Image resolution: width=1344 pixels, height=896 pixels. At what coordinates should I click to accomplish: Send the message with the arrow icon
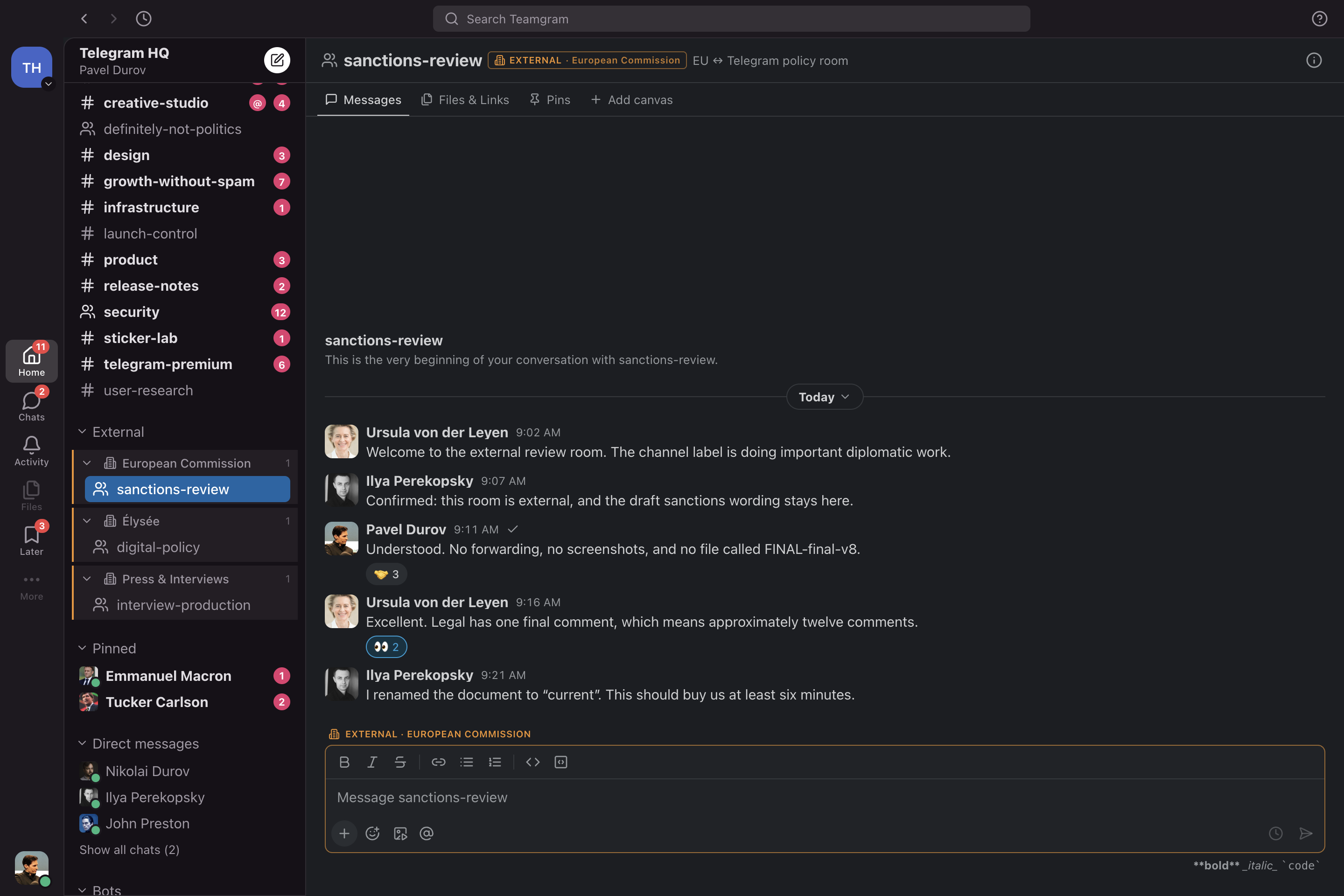coord(1306,833)
